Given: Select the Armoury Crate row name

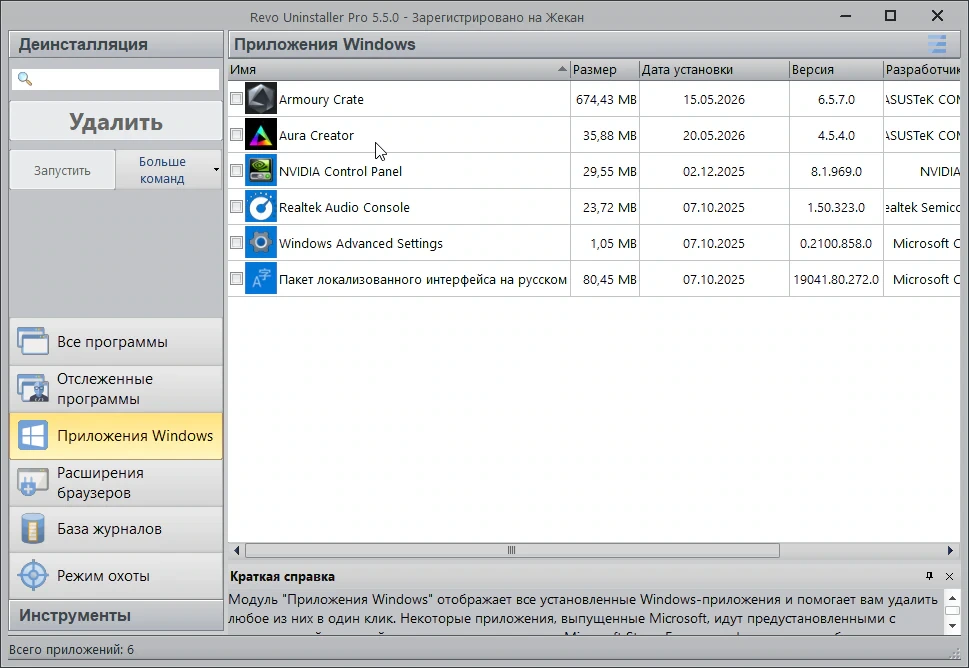Looking at the screenshot, I should coord(321,99).
